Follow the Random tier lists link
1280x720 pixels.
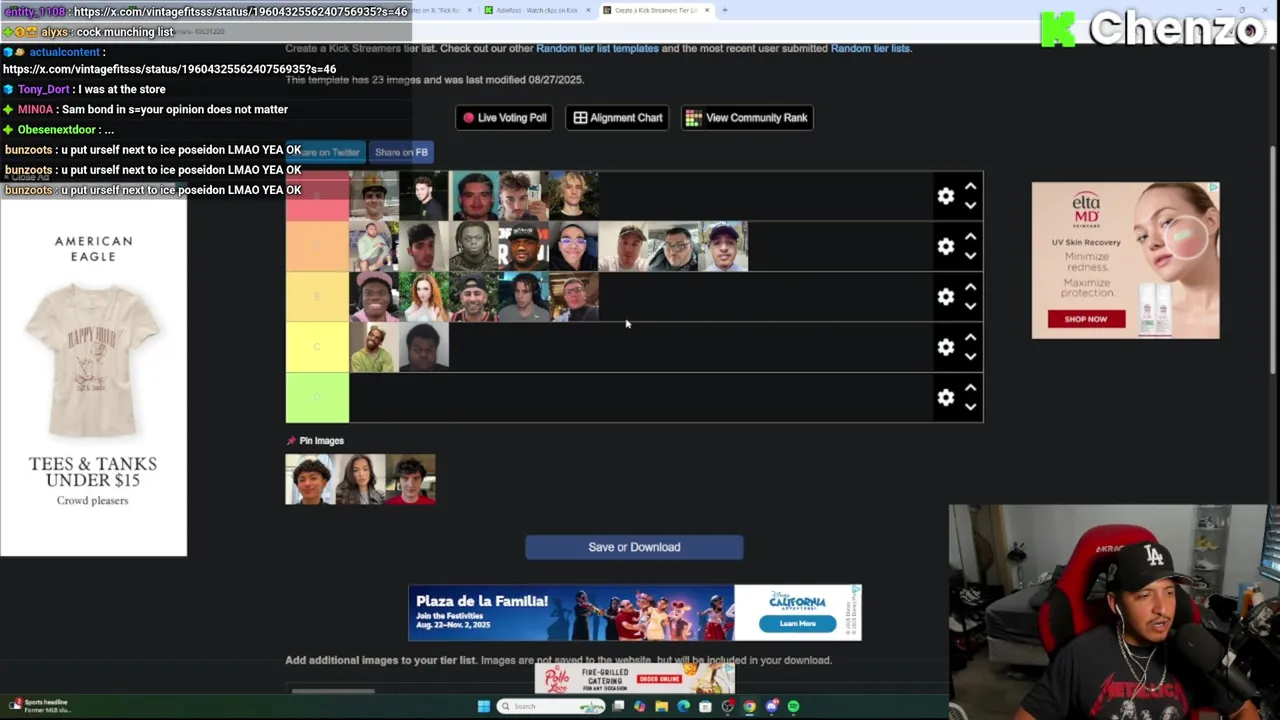click(870, 48)
